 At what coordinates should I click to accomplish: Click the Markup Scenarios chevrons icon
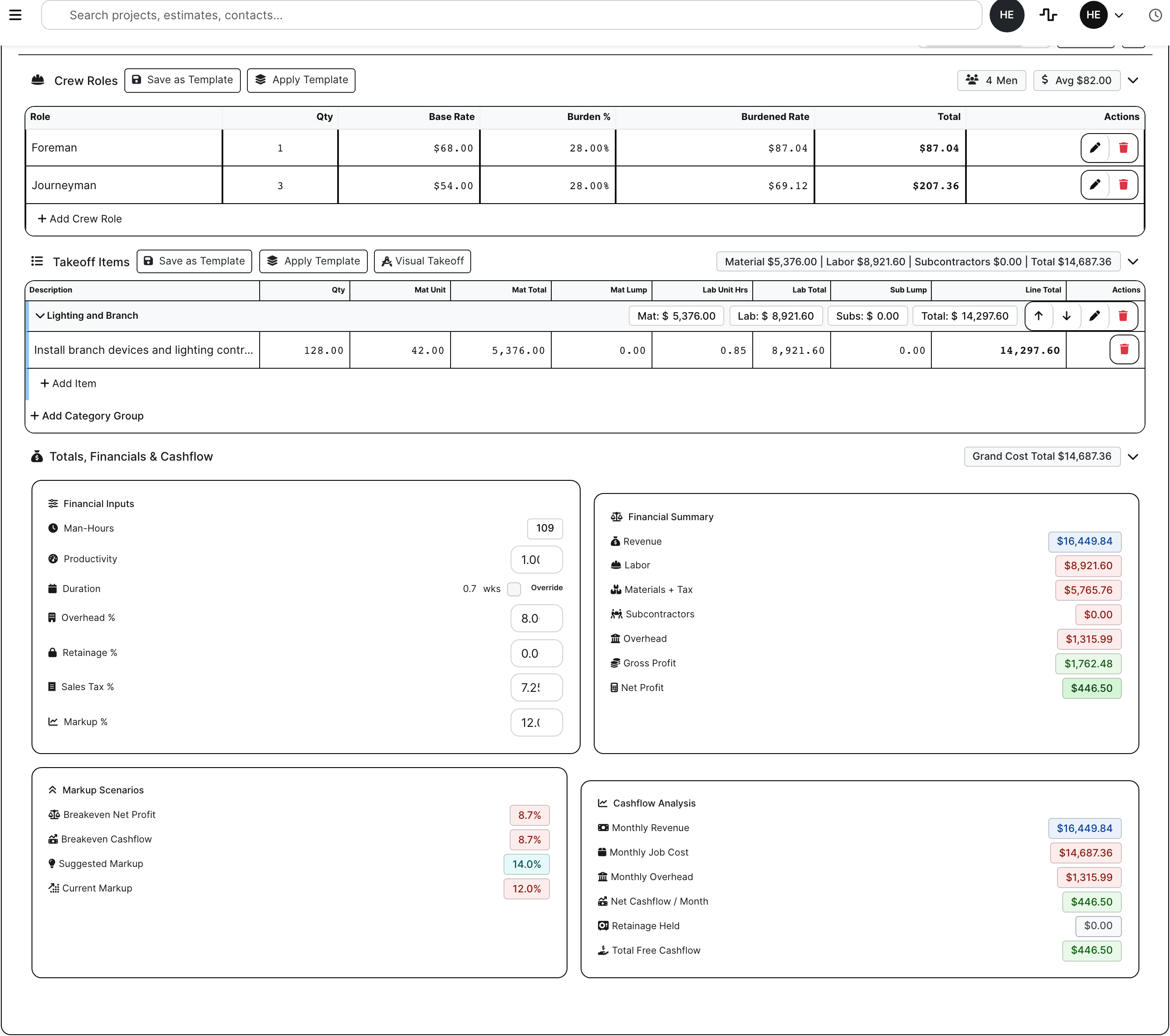click(52, 790)
